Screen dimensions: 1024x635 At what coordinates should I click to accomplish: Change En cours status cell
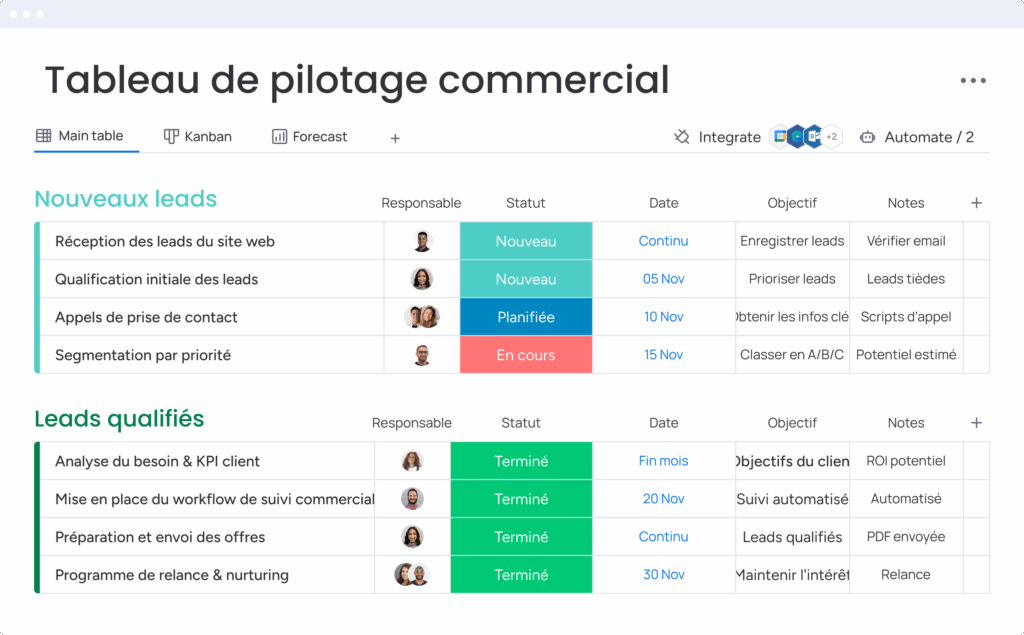click(x=526, y=355)
